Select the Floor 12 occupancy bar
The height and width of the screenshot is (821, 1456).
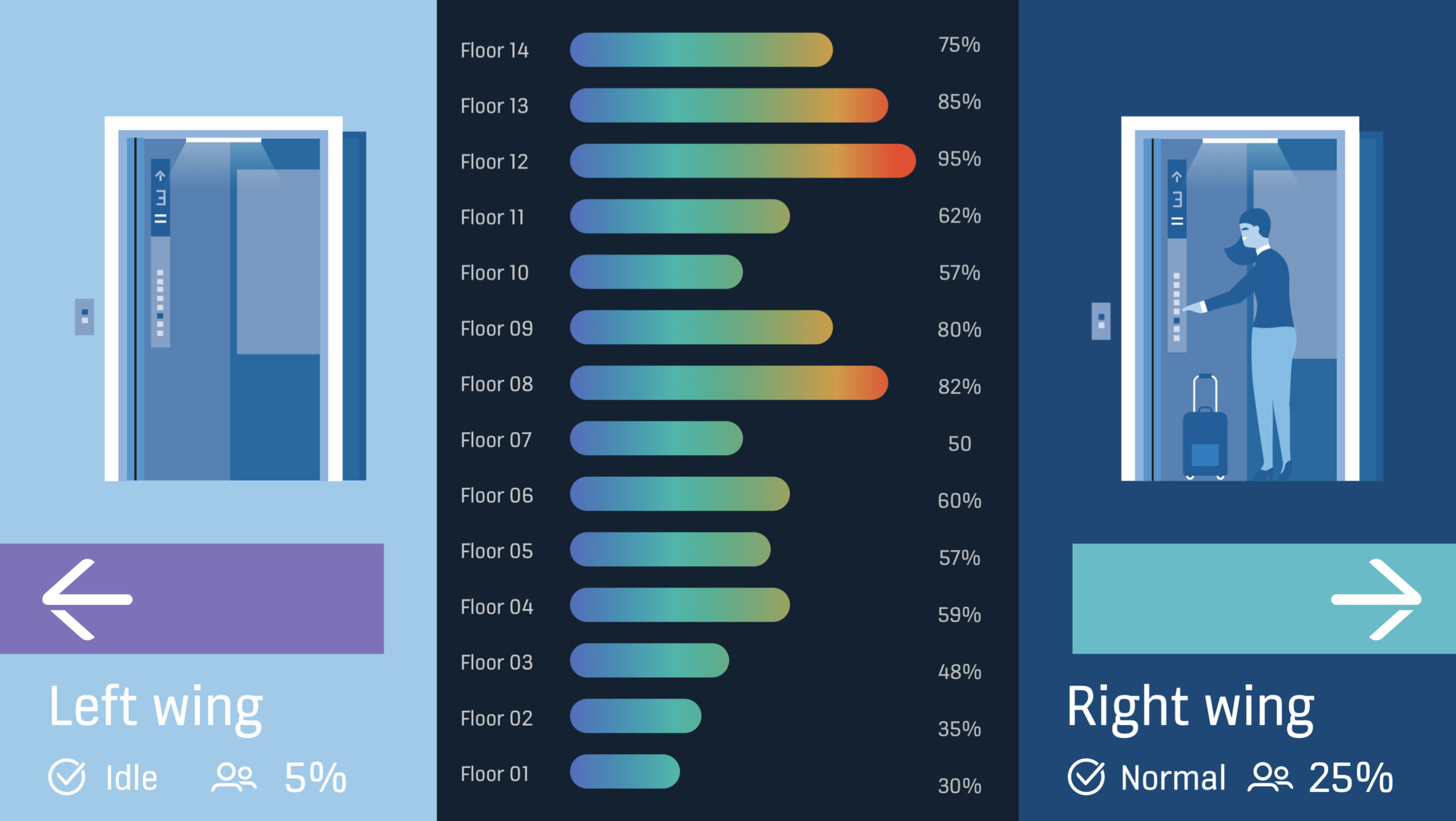point(742,161)
